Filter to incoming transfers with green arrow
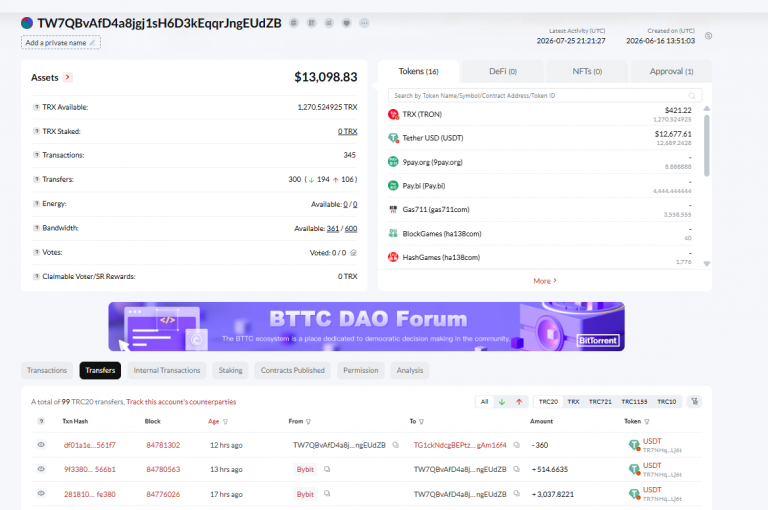 click(502, 402)
